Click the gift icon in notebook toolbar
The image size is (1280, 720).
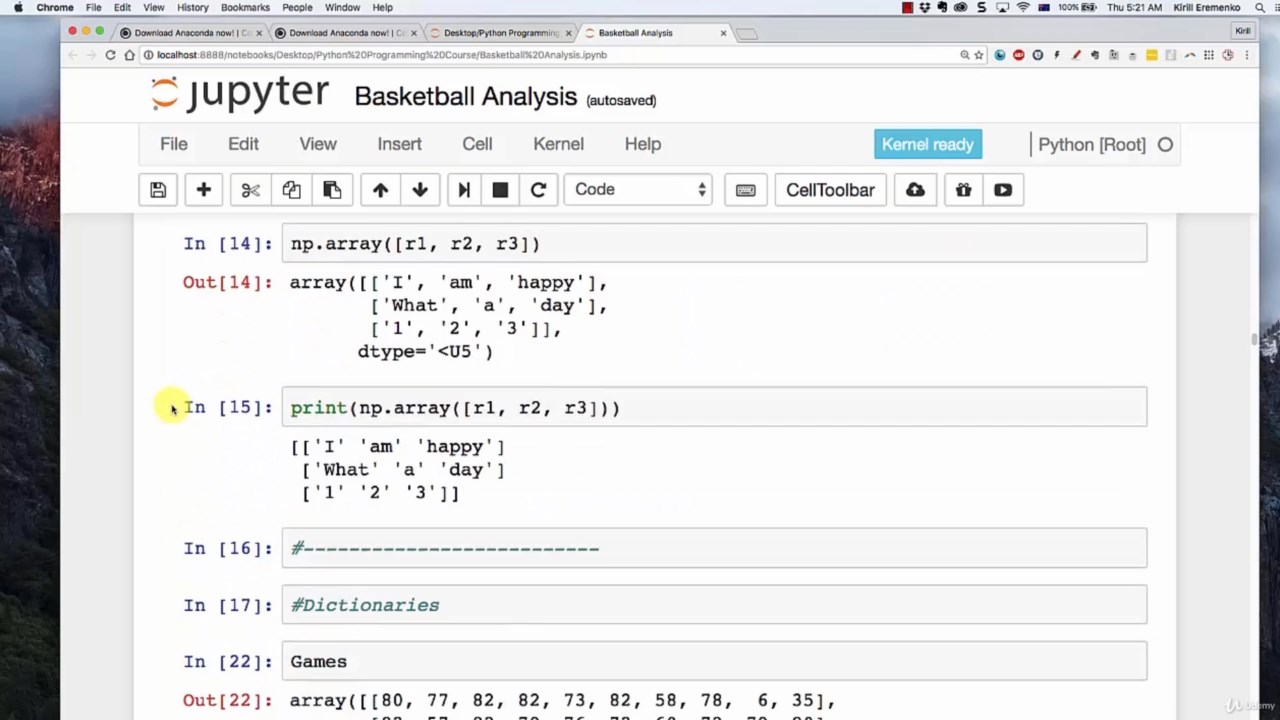963,190
